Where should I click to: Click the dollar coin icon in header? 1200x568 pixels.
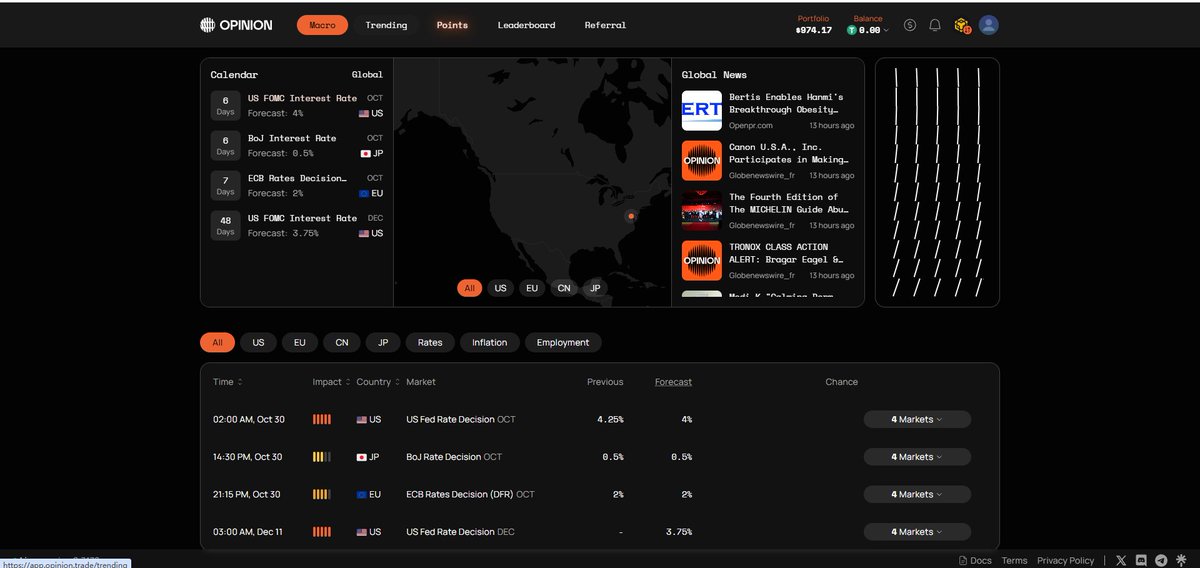[x=909, y=25]
